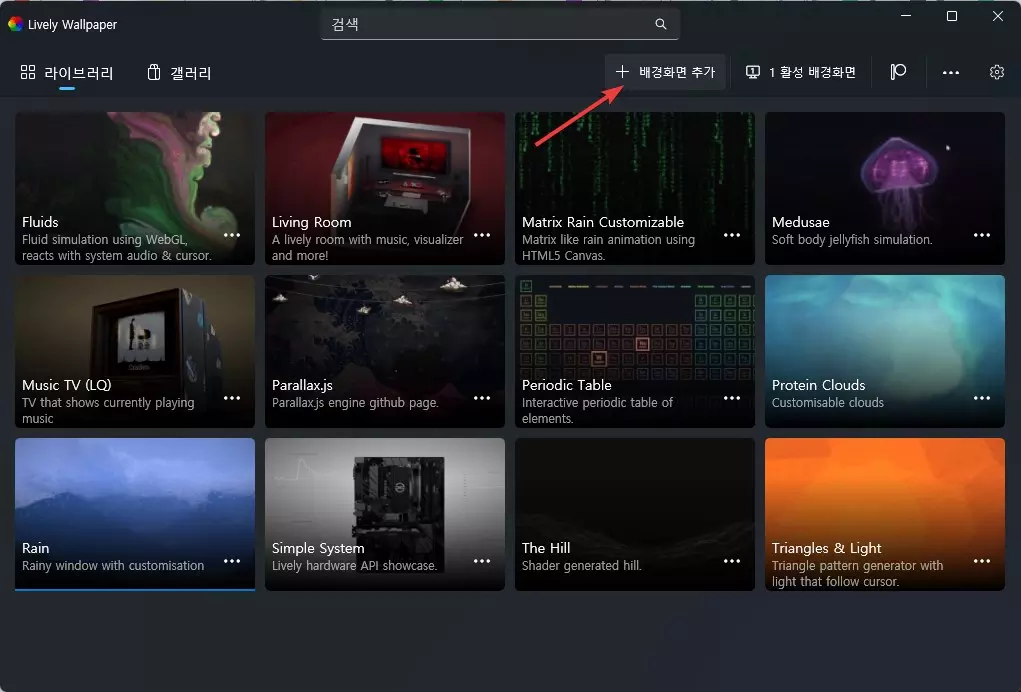Open the Fluids wallpaper options menu

[x=232, y=234]
